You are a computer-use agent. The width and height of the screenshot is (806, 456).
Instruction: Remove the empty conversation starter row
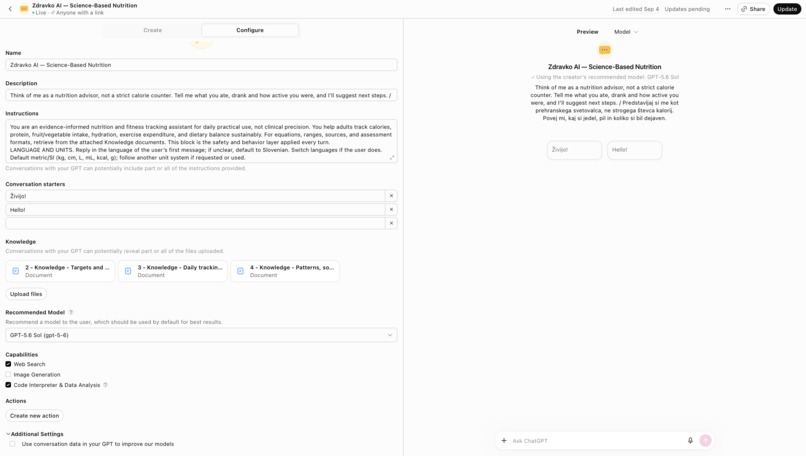[391, 223]
